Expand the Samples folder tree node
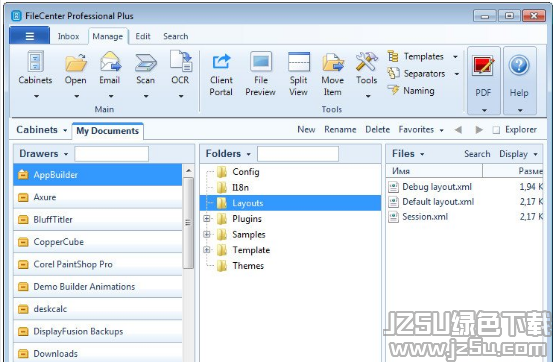 [207, 234]
